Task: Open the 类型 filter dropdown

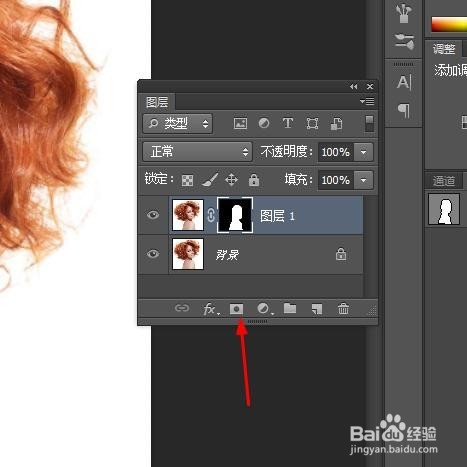Action: click(x=177, y=124)
